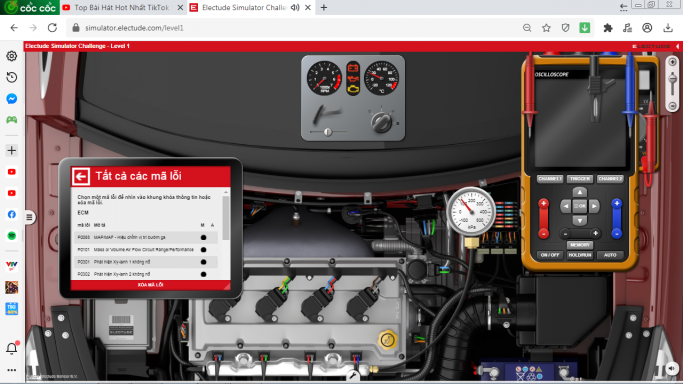Click the oscilloscope OK button
This screenshot has height=384, width=683.
(x=580, y=206)
